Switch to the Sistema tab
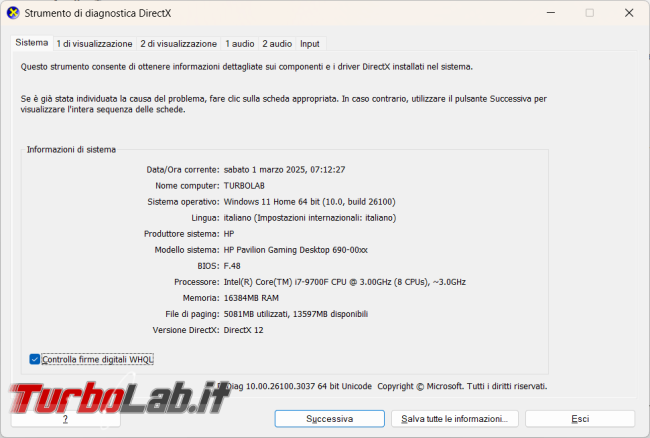The height and width of the screenshot is (438, 650). (32, 43)
